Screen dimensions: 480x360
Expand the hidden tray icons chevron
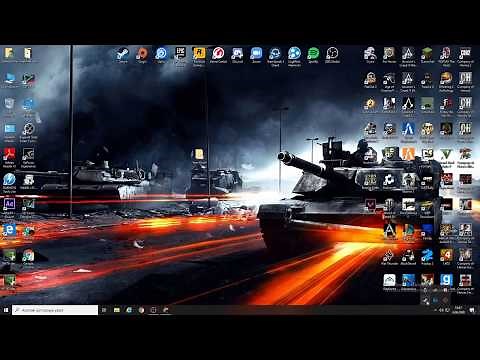435,310
